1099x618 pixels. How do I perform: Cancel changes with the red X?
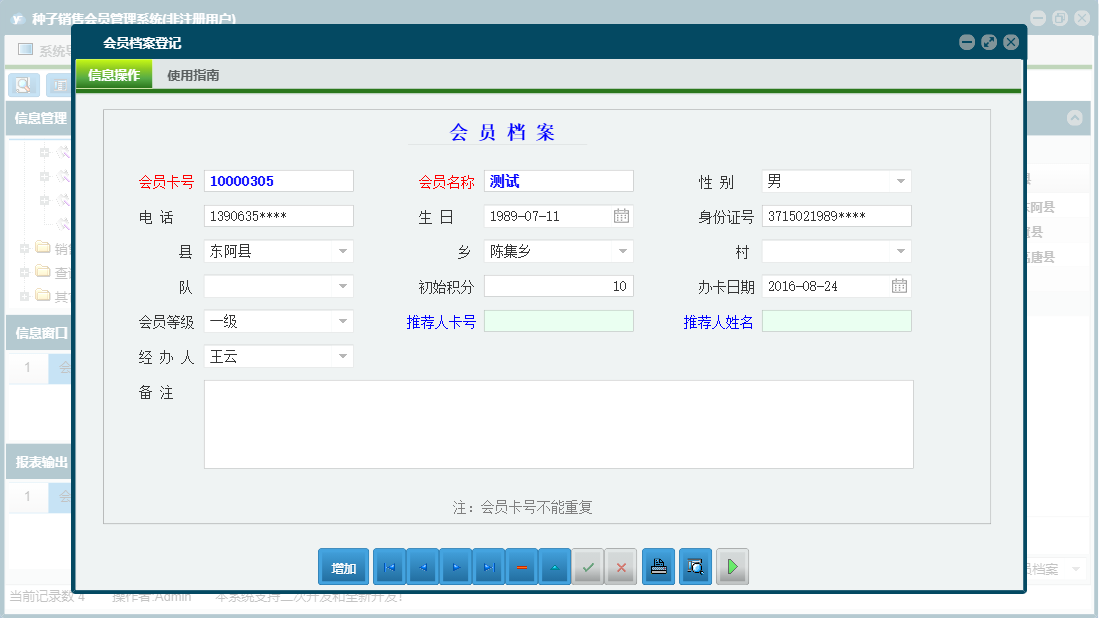tap(620, 567)
